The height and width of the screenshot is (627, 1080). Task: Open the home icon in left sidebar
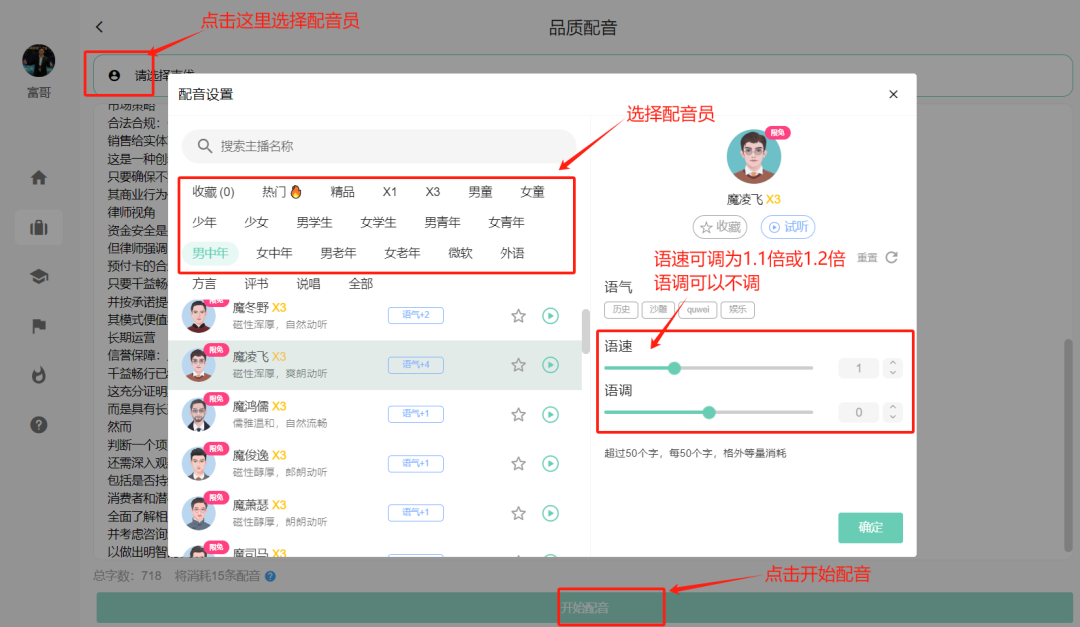tap(39, 178)
